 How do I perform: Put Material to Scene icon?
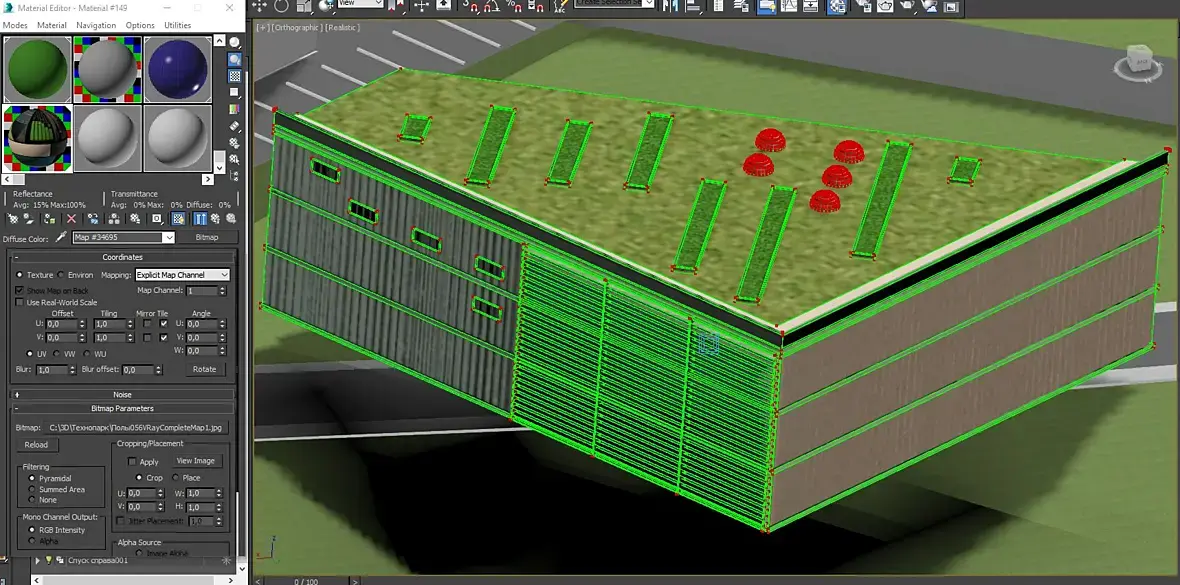point(29,219)
